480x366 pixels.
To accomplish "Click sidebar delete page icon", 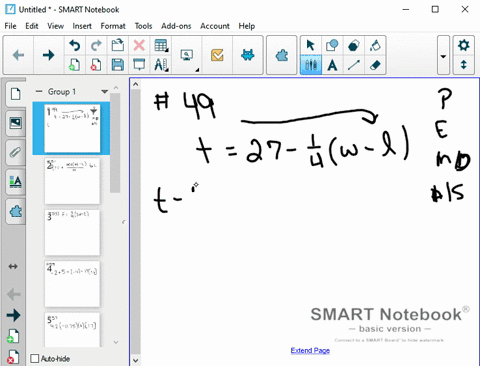I will coord(13,357).
